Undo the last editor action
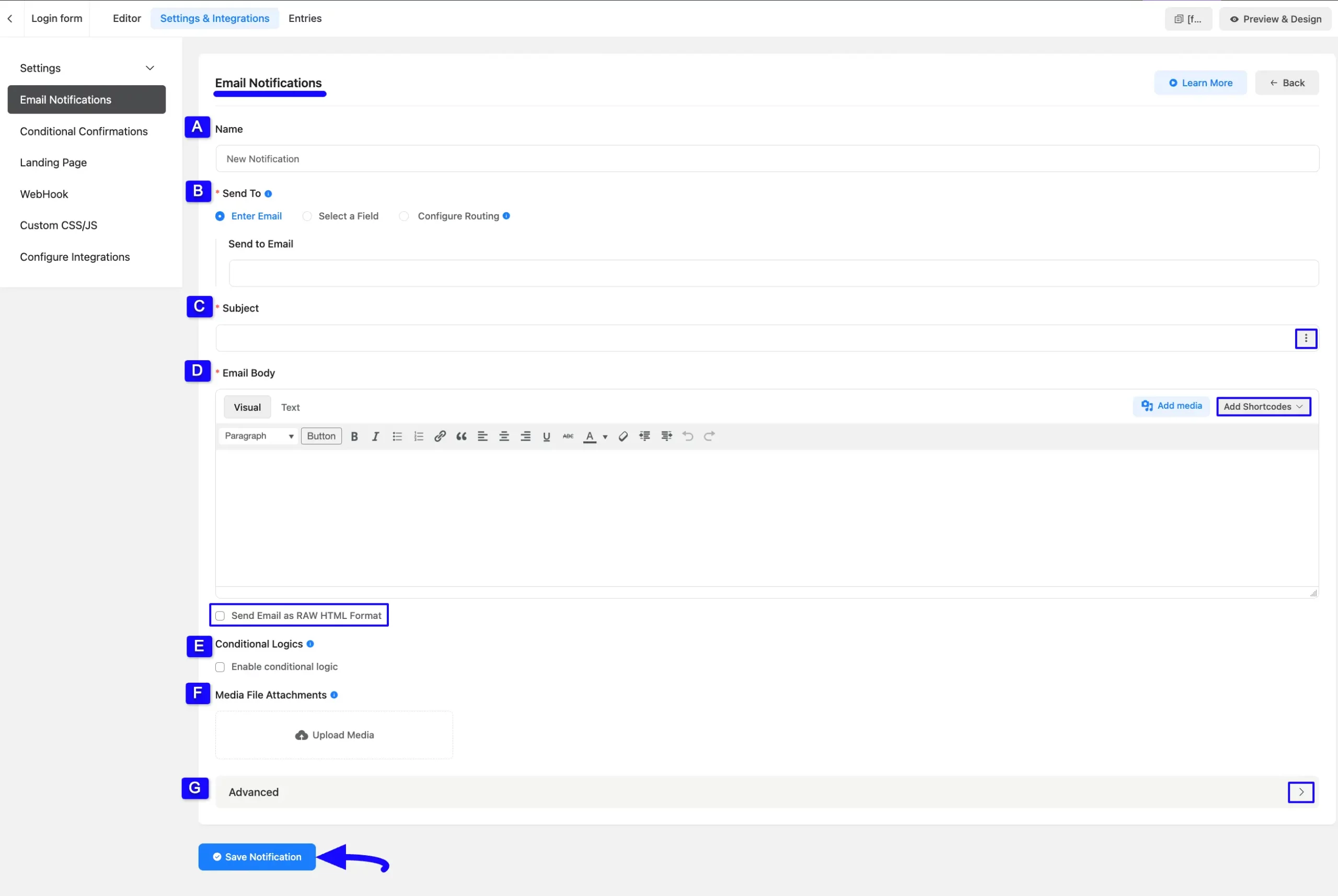 pyautogui.click(x=687, y=436)
